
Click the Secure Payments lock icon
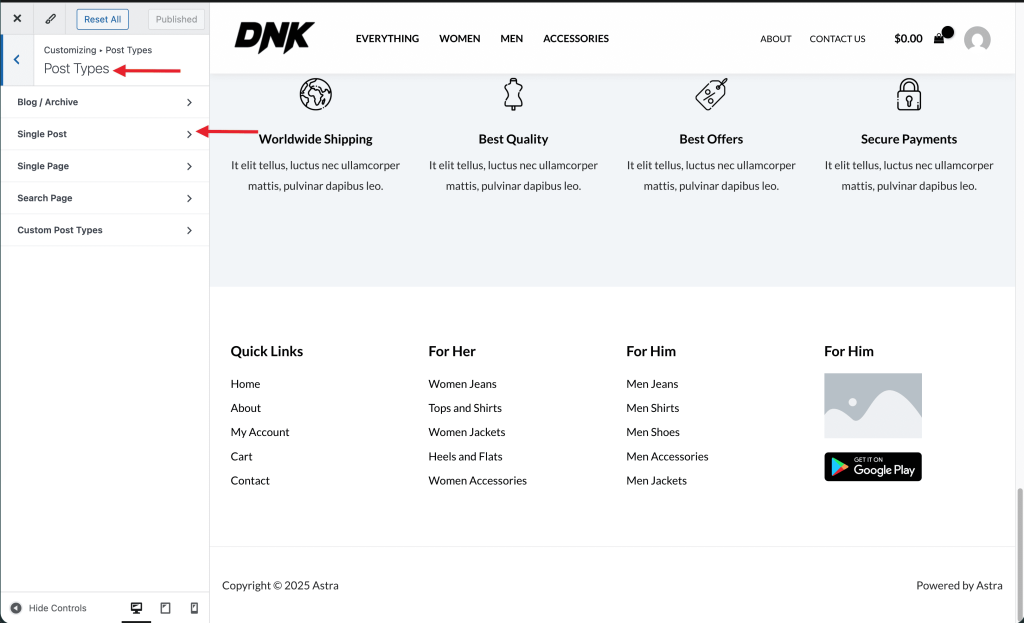pyautogui.click(x=908, y=94)
